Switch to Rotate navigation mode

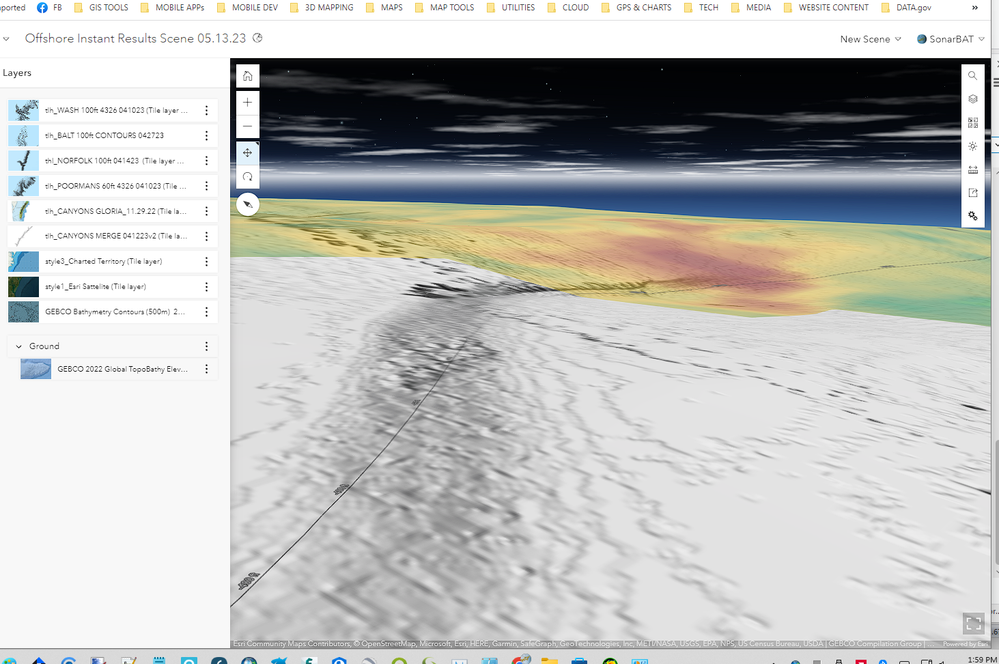248,177
